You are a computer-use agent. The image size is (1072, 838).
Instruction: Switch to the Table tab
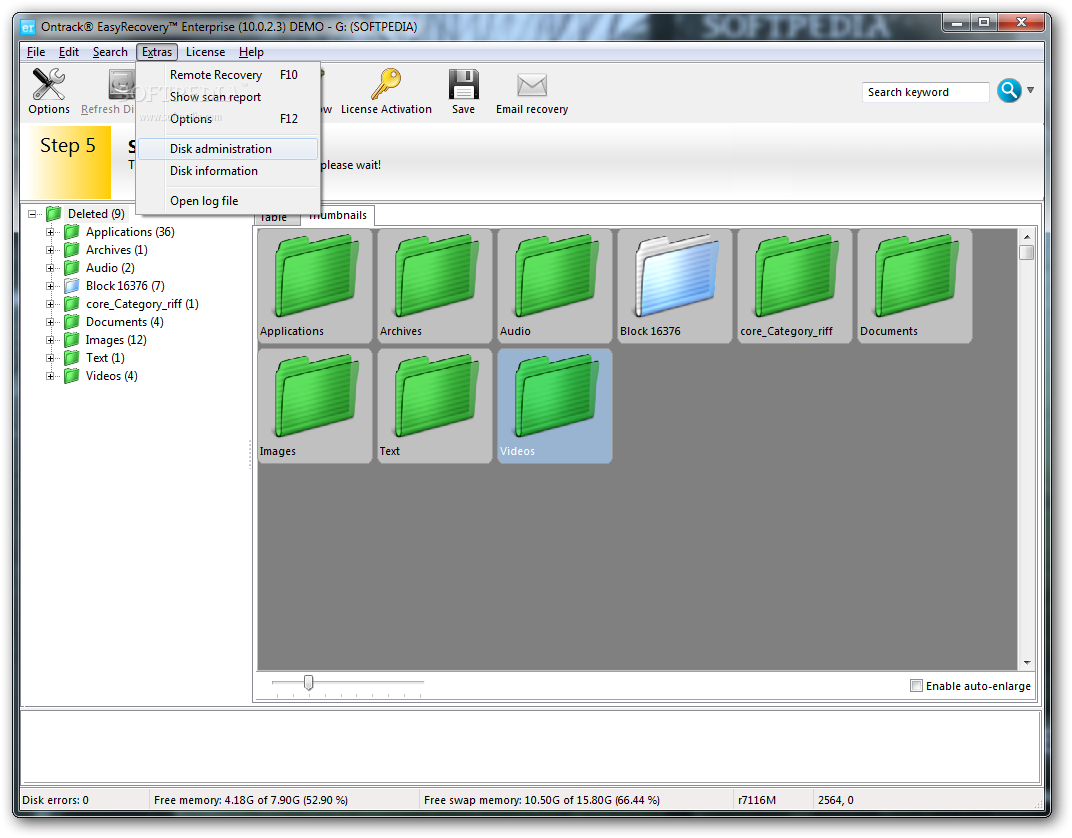tap(277, 217)
